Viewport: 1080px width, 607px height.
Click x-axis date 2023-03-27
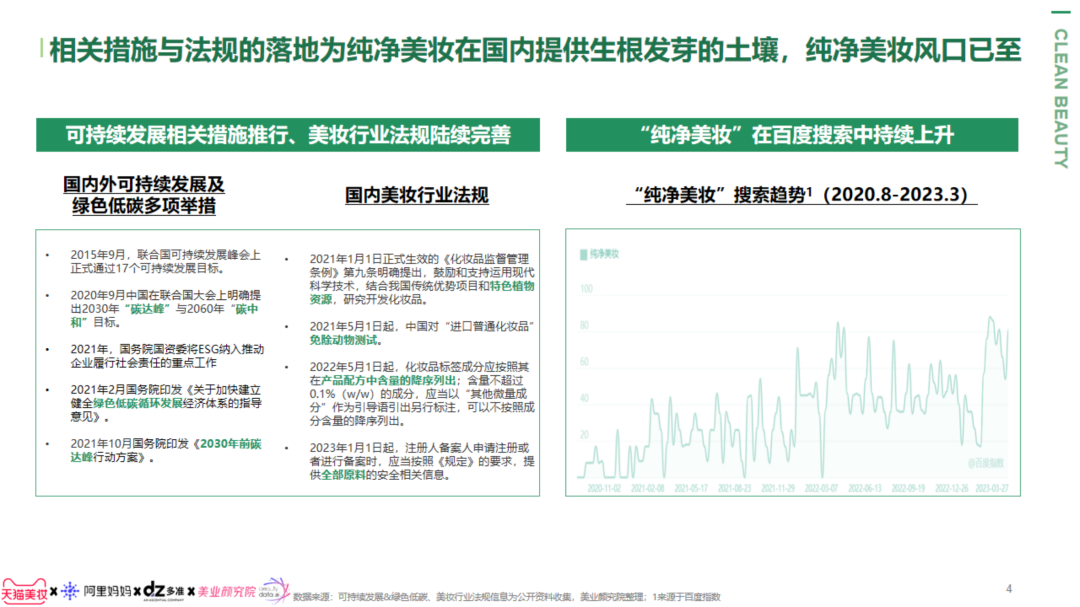click(992, 488)
